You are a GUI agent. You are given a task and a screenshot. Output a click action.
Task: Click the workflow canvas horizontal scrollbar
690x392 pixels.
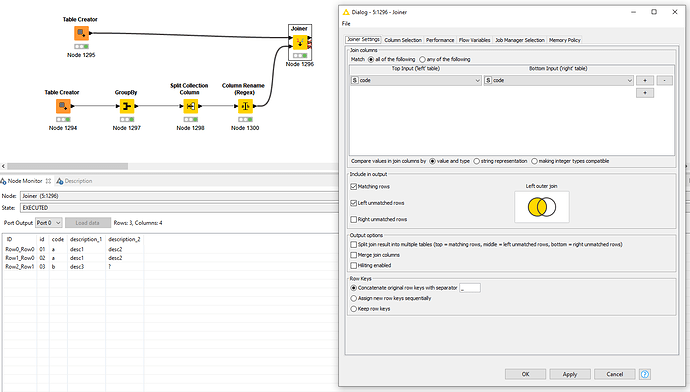(67, 166)
